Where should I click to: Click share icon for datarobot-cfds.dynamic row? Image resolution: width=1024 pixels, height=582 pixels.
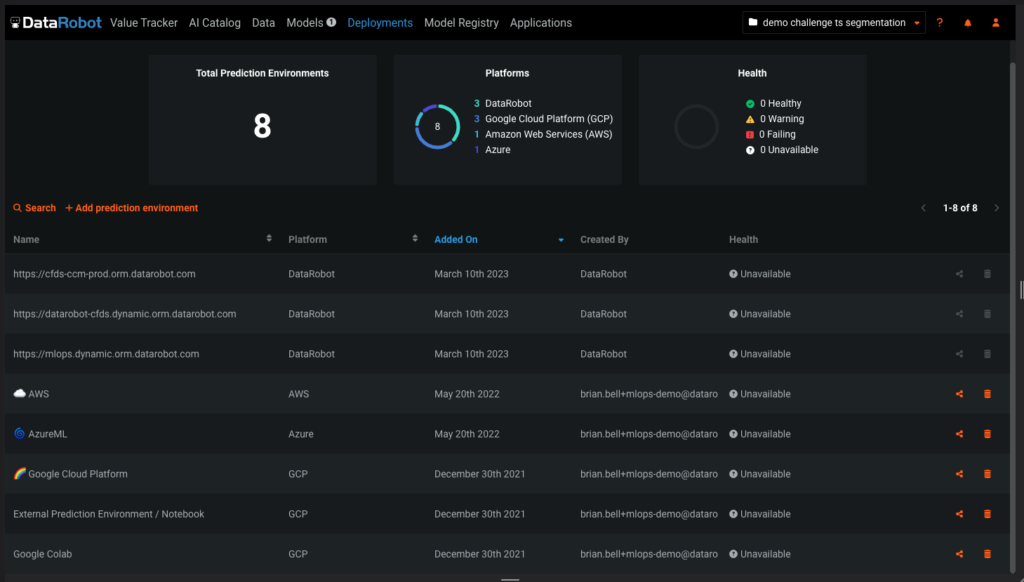[959, 314]
